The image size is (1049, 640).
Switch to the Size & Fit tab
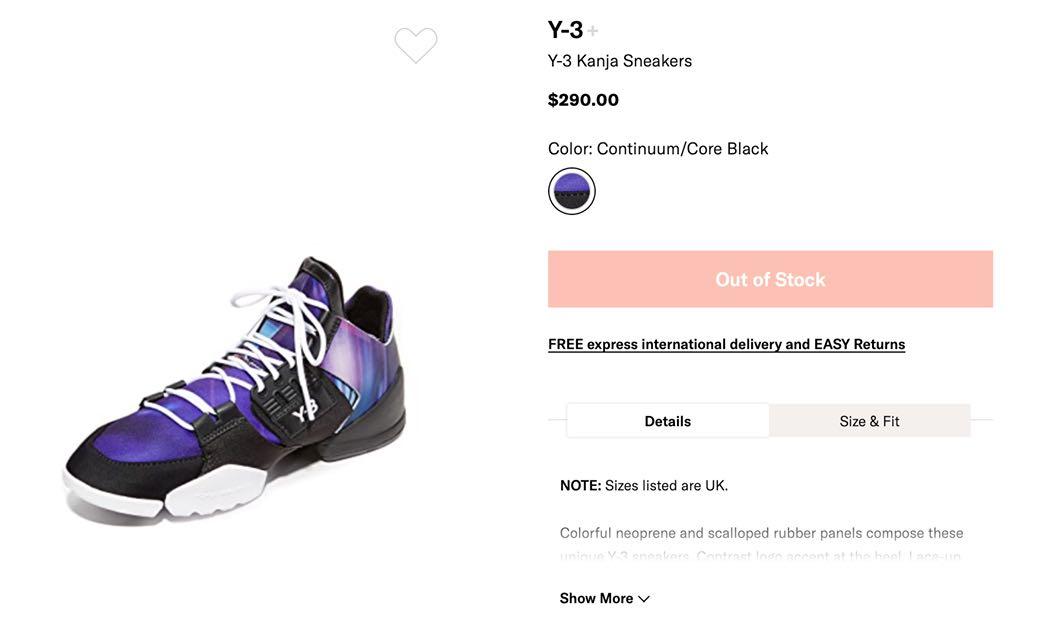pos(869,421)
